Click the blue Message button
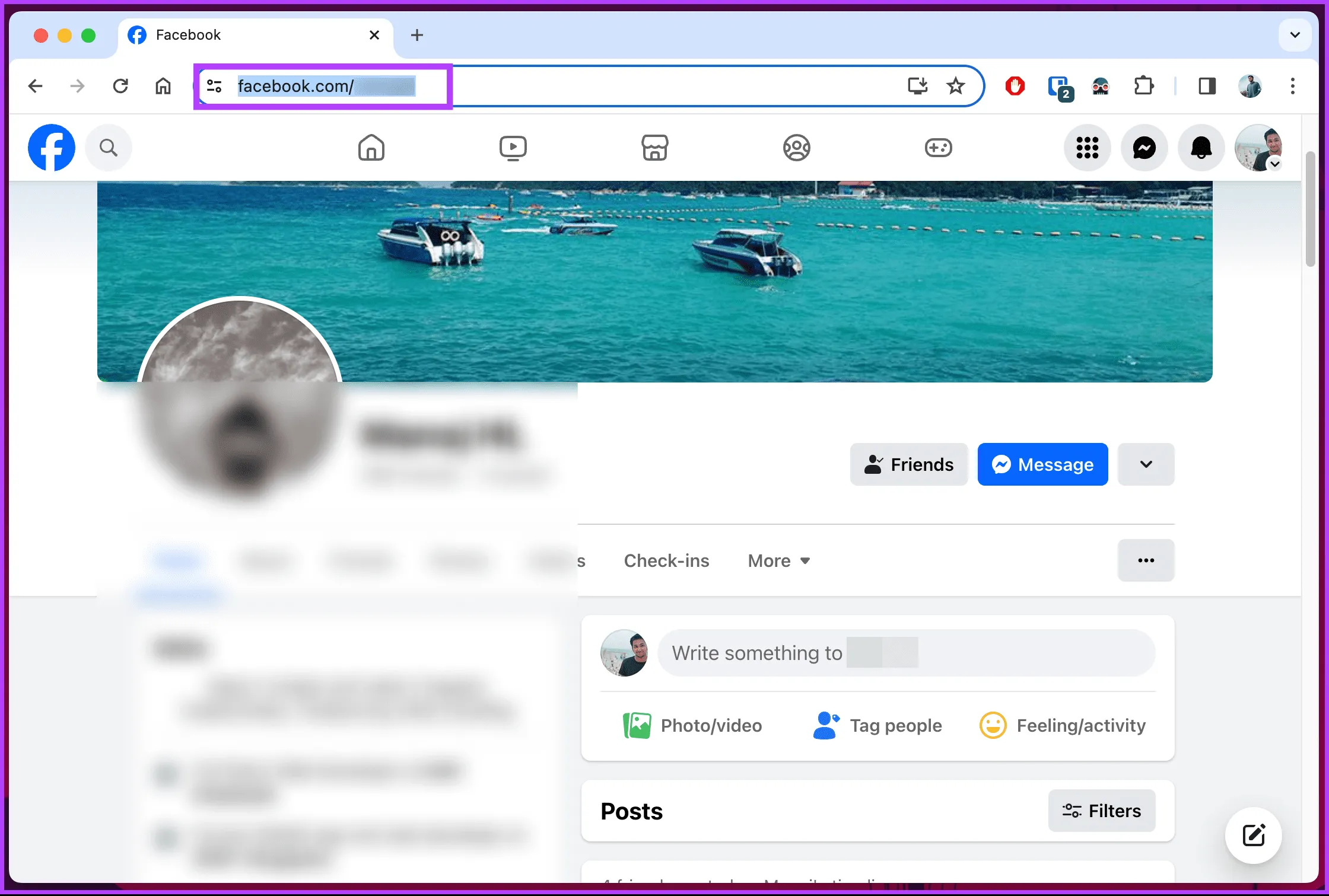Image resolution: width=1329 pixels, height=896 pixels. [1042, 464]
